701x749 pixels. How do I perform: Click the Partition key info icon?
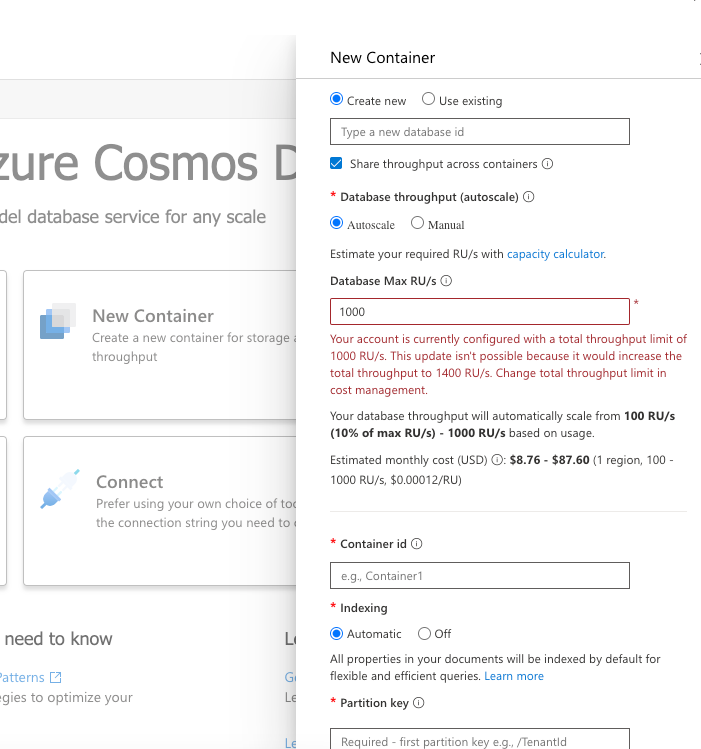pos(419,703)
